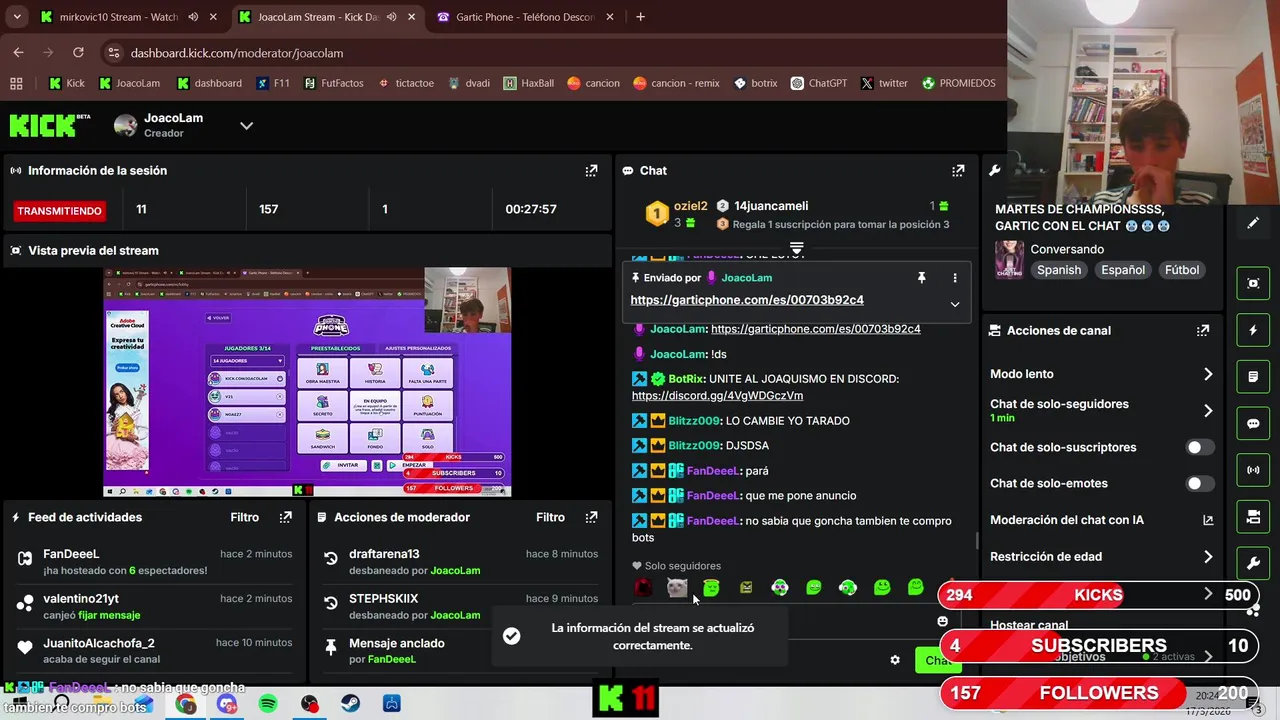Open Filtro in Acciones de moderador

point(550,517)
